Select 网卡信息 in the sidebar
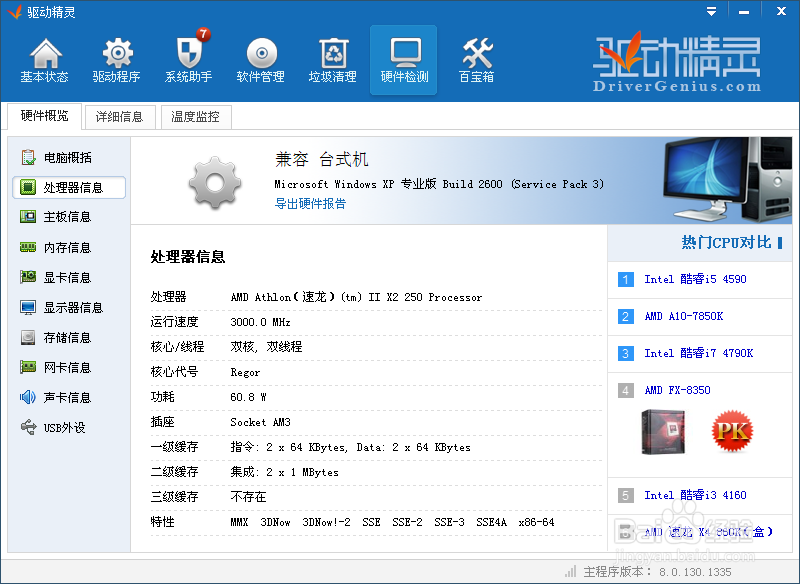 click(68, 367)
